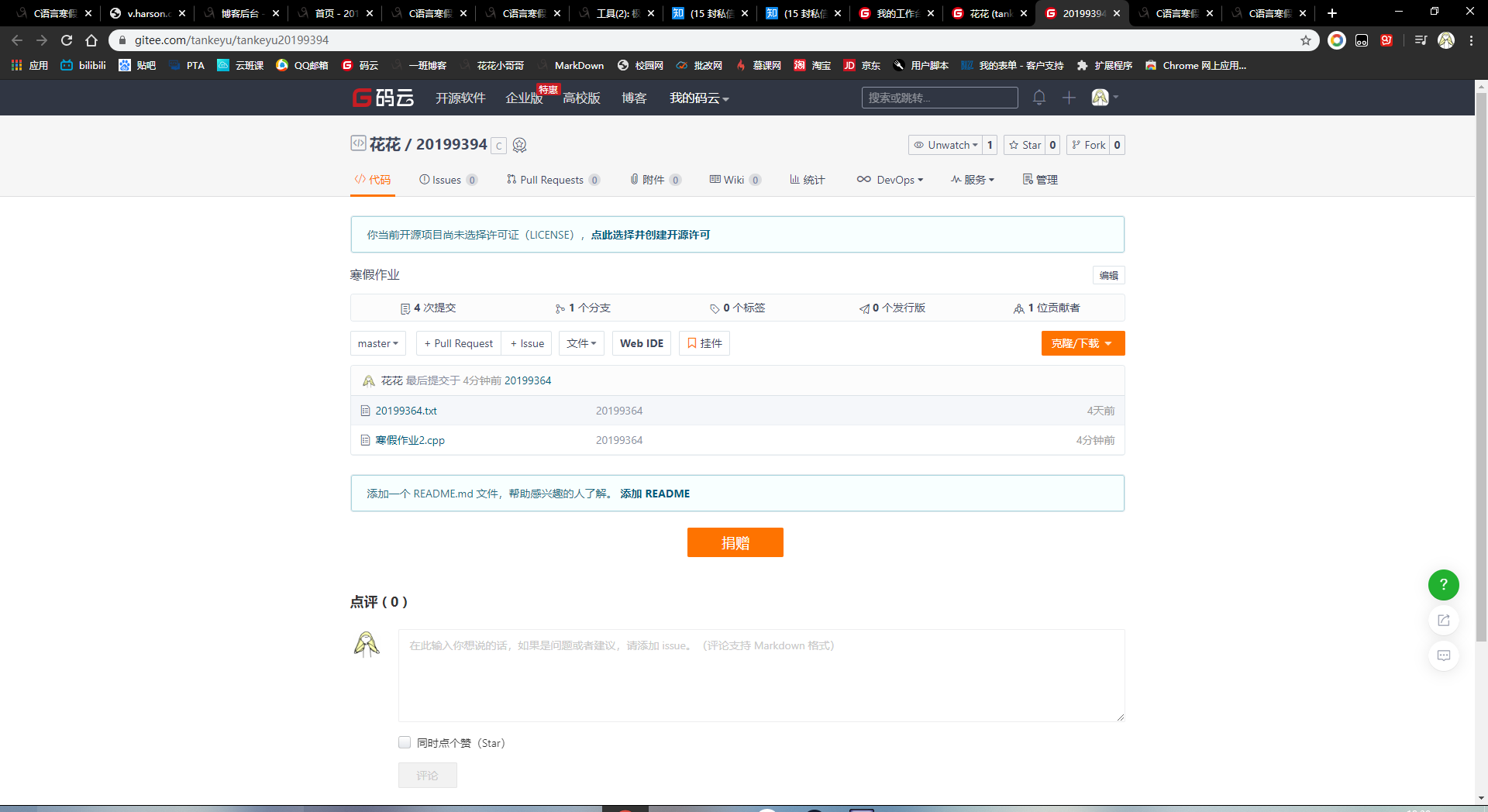Click the 博客 nav item
Image resolution: width=1488 pixels, height=812 pixels.
(x=634, y=98)
